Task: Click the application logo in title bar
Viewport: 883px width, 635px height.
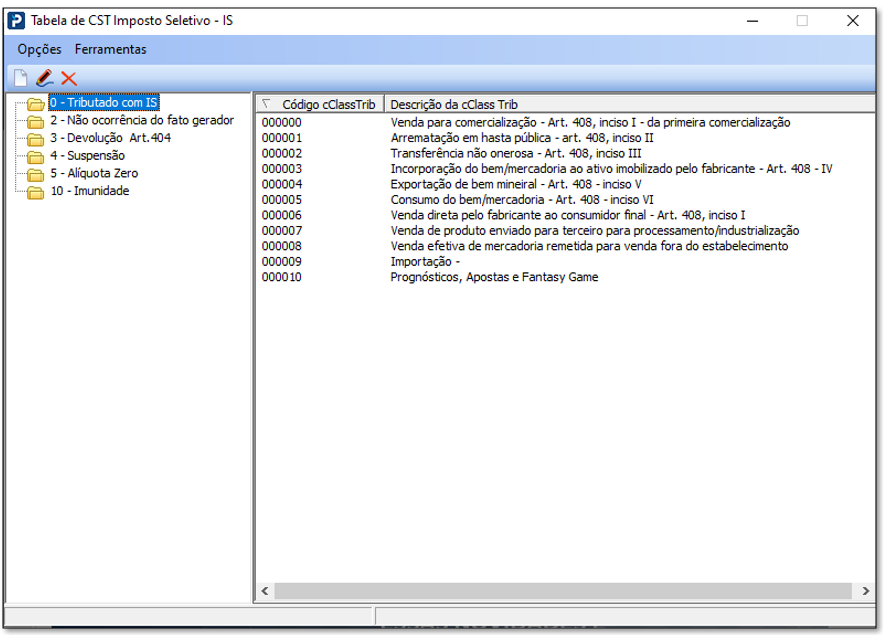Action: (17, 20)
